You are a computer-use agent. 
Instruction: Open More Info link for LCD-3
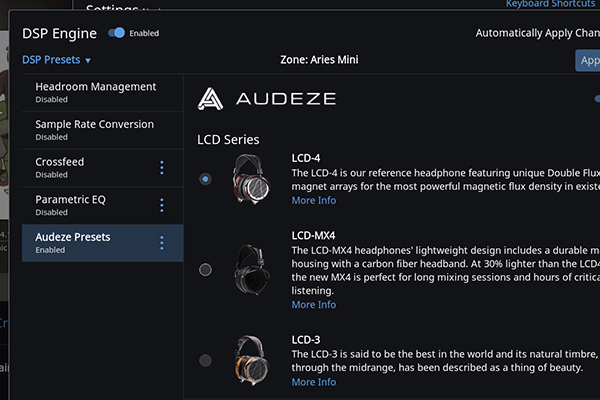[x=313, y=382]
